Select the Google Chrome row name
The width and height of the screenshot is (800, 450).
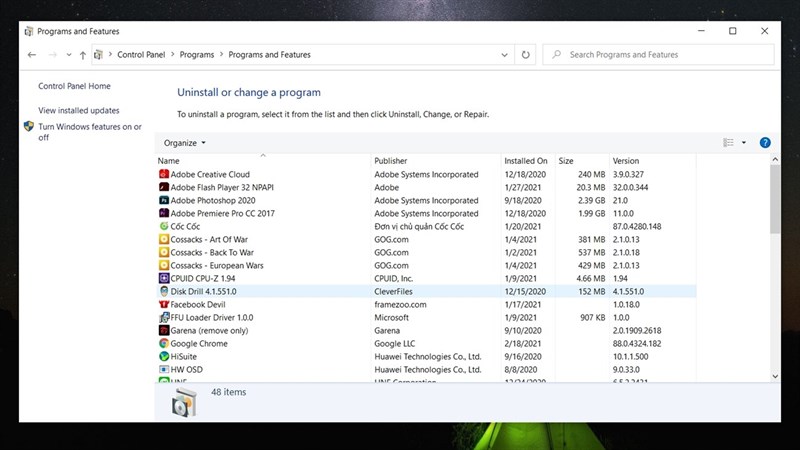coord(199,343)
